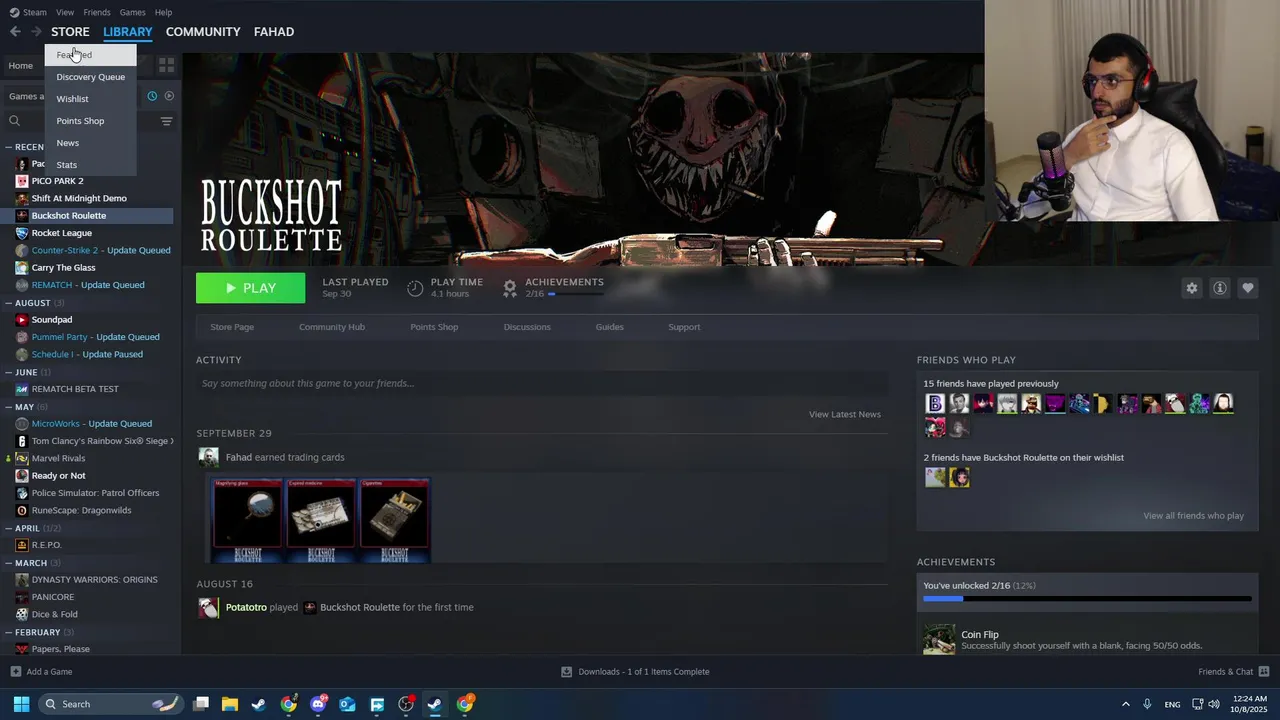The image size is (1280, 720).
Task: Collapse the MARCH games category
Action: coord(9,563)
